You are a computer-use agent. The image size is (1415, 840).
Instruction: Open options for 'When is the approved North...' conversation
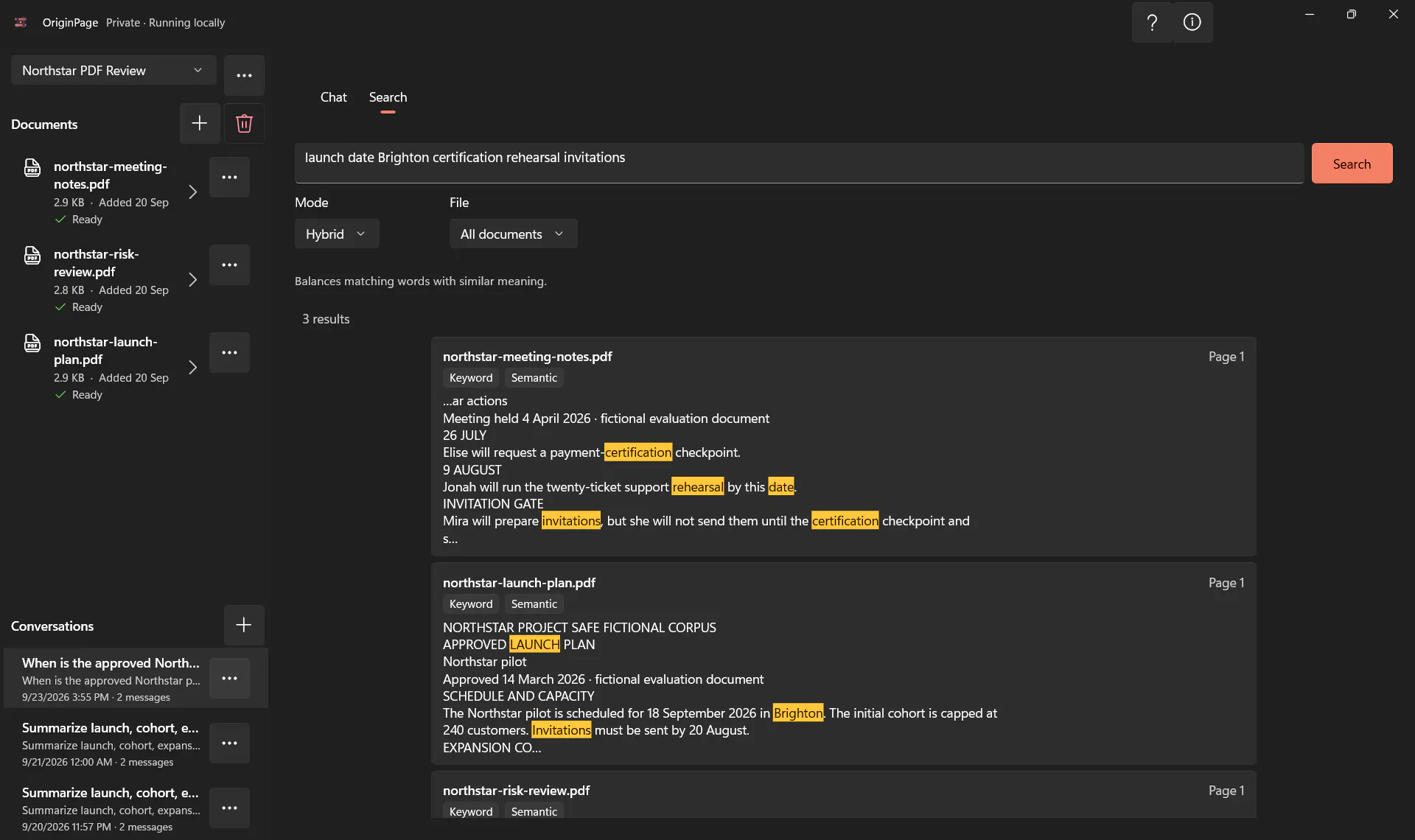point(229,678)
